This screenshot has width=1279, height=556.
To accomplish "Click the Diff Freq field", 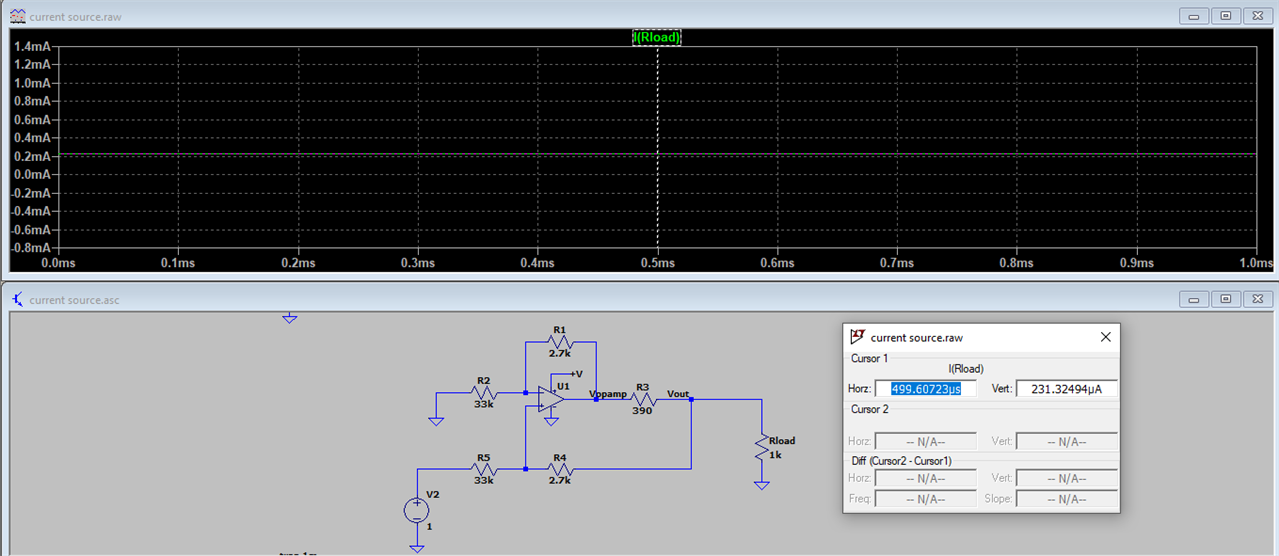I will [925, 498].
